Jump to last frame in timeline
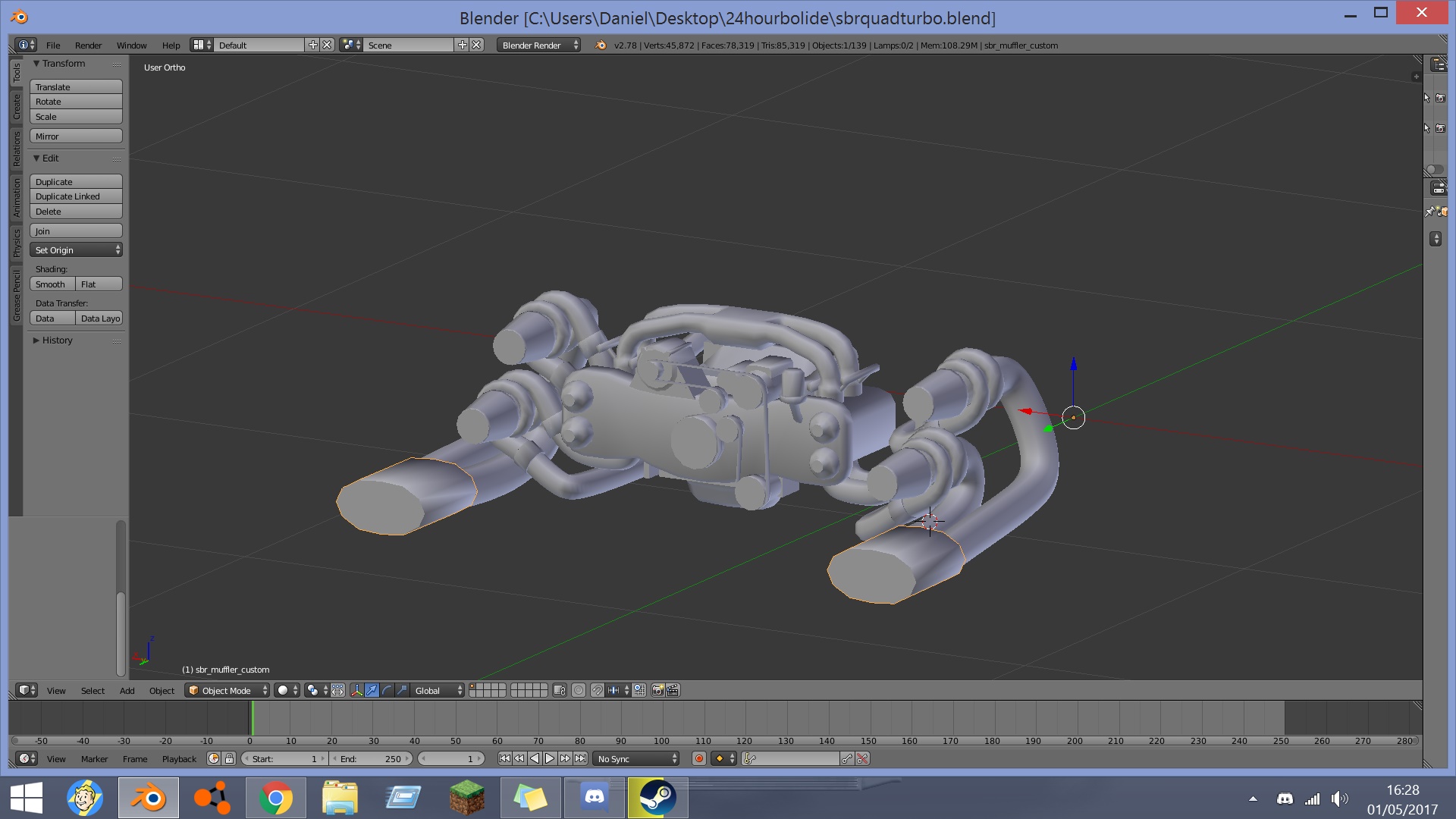 [x=580, y=758]
